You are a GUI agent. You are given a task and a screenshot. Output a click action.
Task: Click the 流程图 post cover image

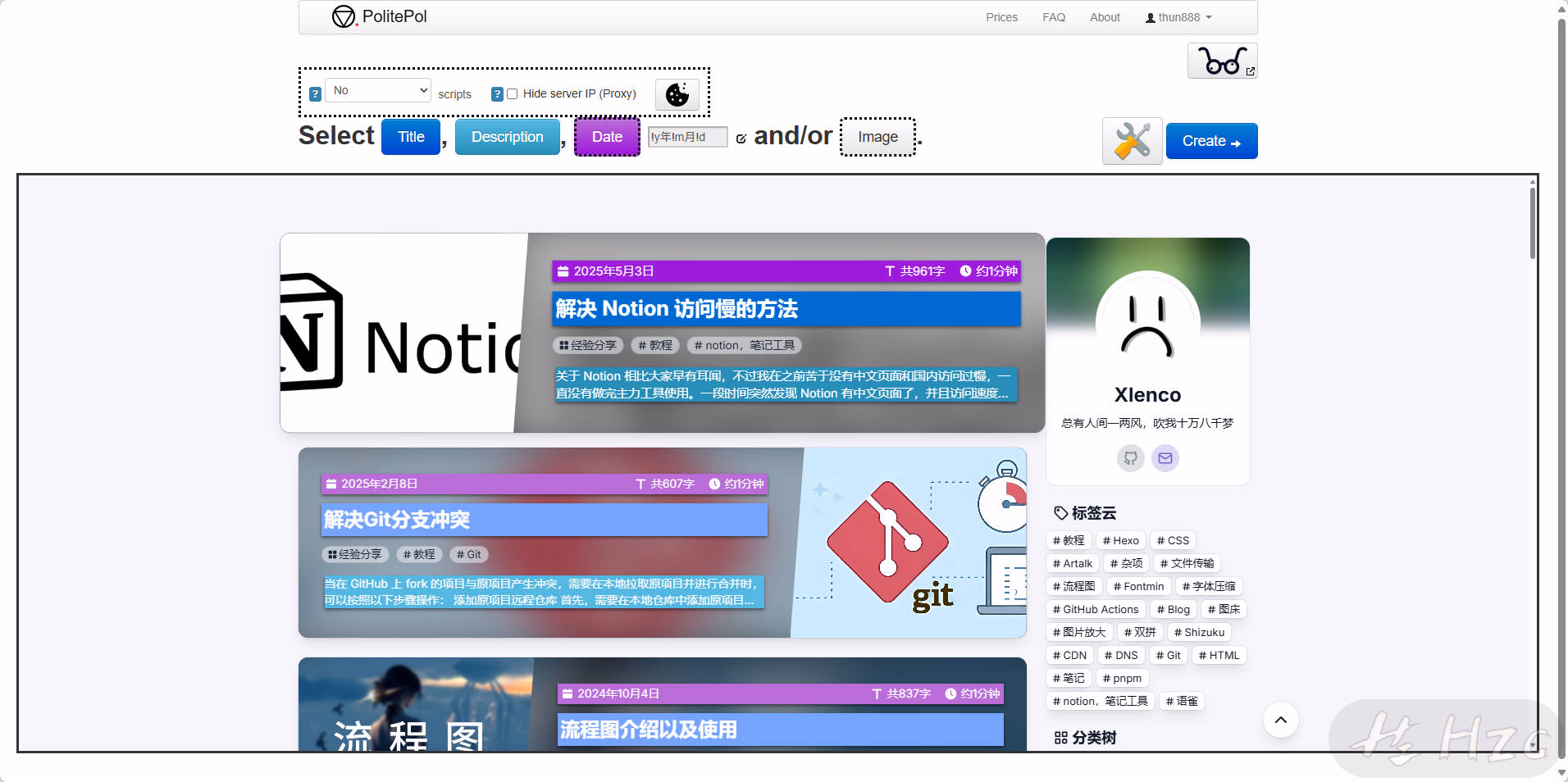[x=416, y=704]
